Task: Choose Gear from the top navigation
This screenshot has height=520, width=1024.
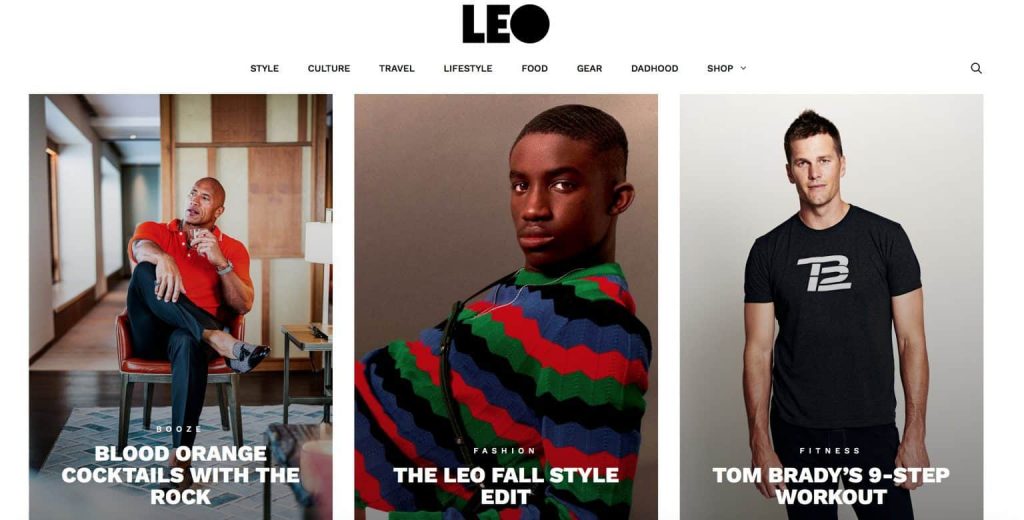Action: click(589, 68)
